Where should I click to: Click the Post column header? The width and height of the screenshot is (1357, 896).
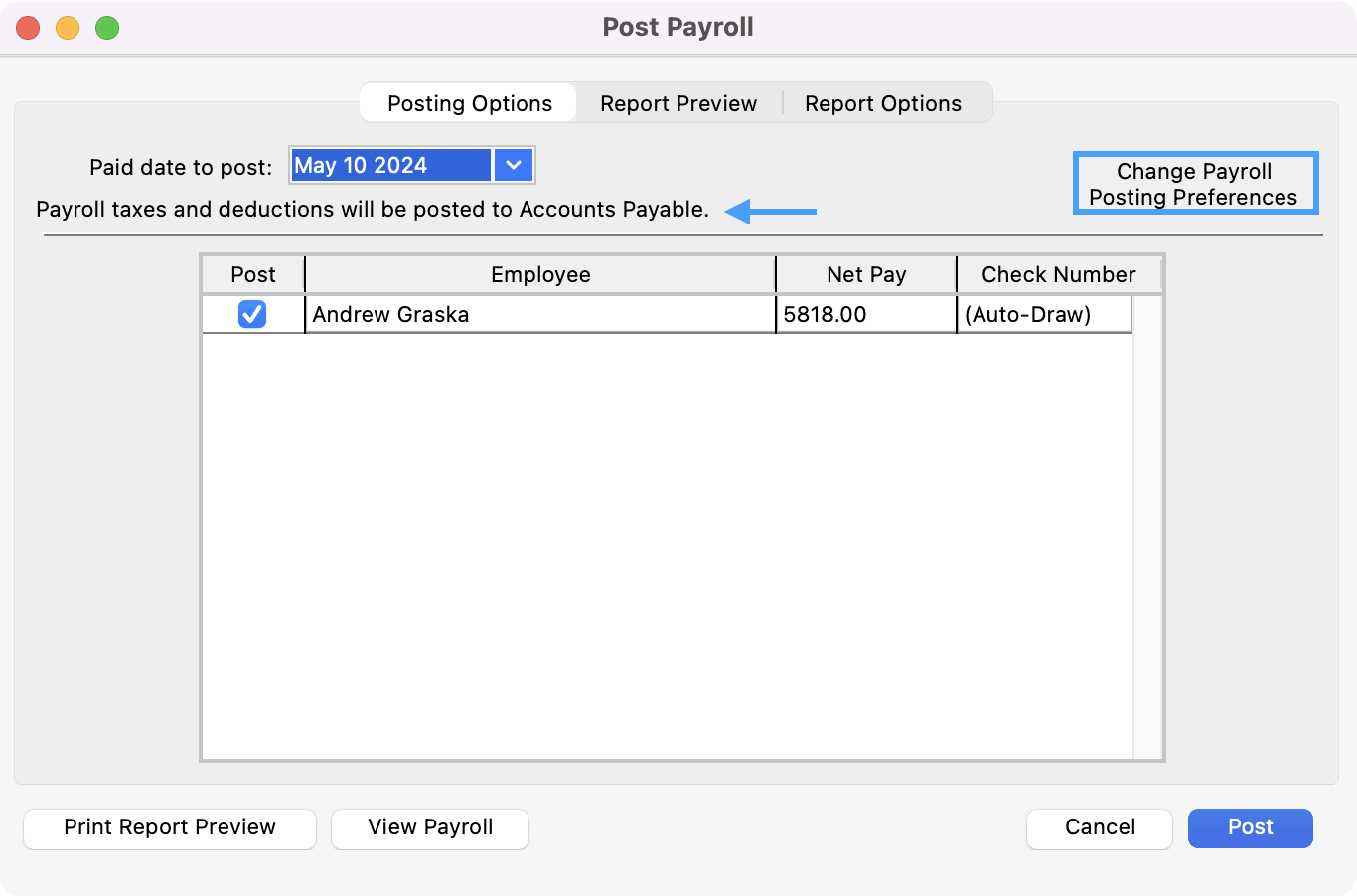pyautogui.click(x=252, y=275)
